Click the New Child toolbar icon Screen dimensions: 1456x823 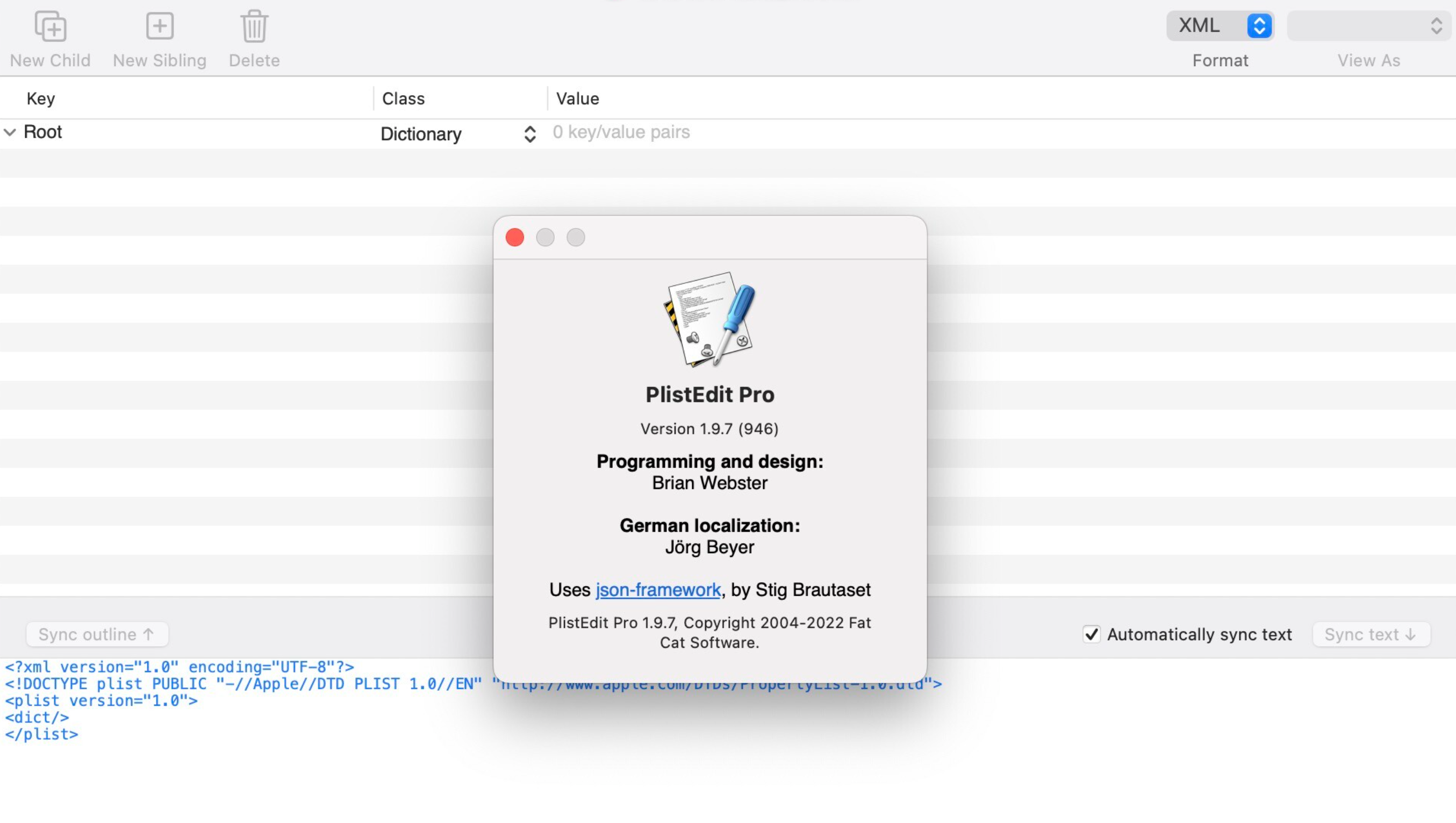click(x=51, y=26)
